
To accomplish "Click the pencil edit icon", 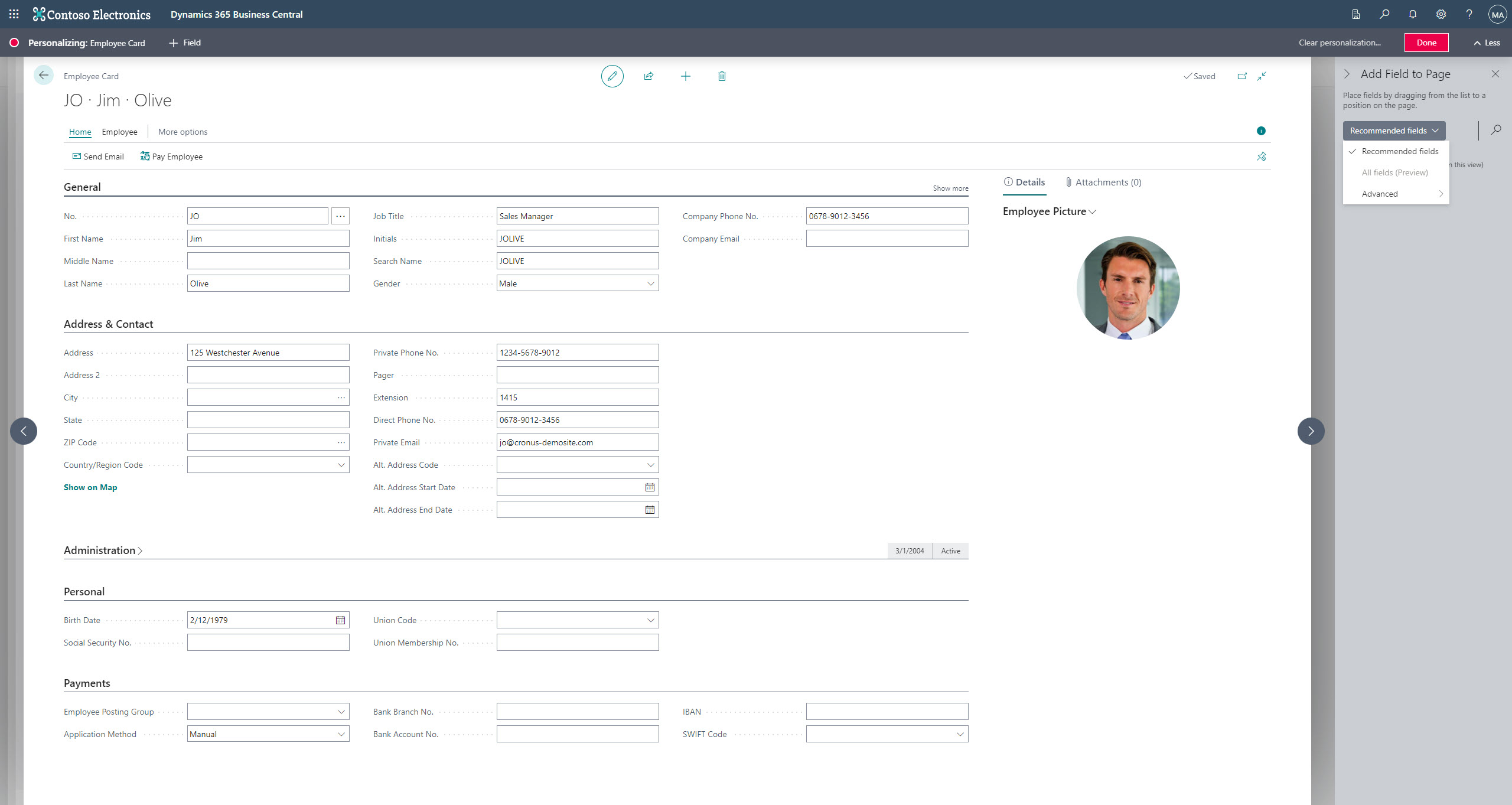I will coord(612,76).
